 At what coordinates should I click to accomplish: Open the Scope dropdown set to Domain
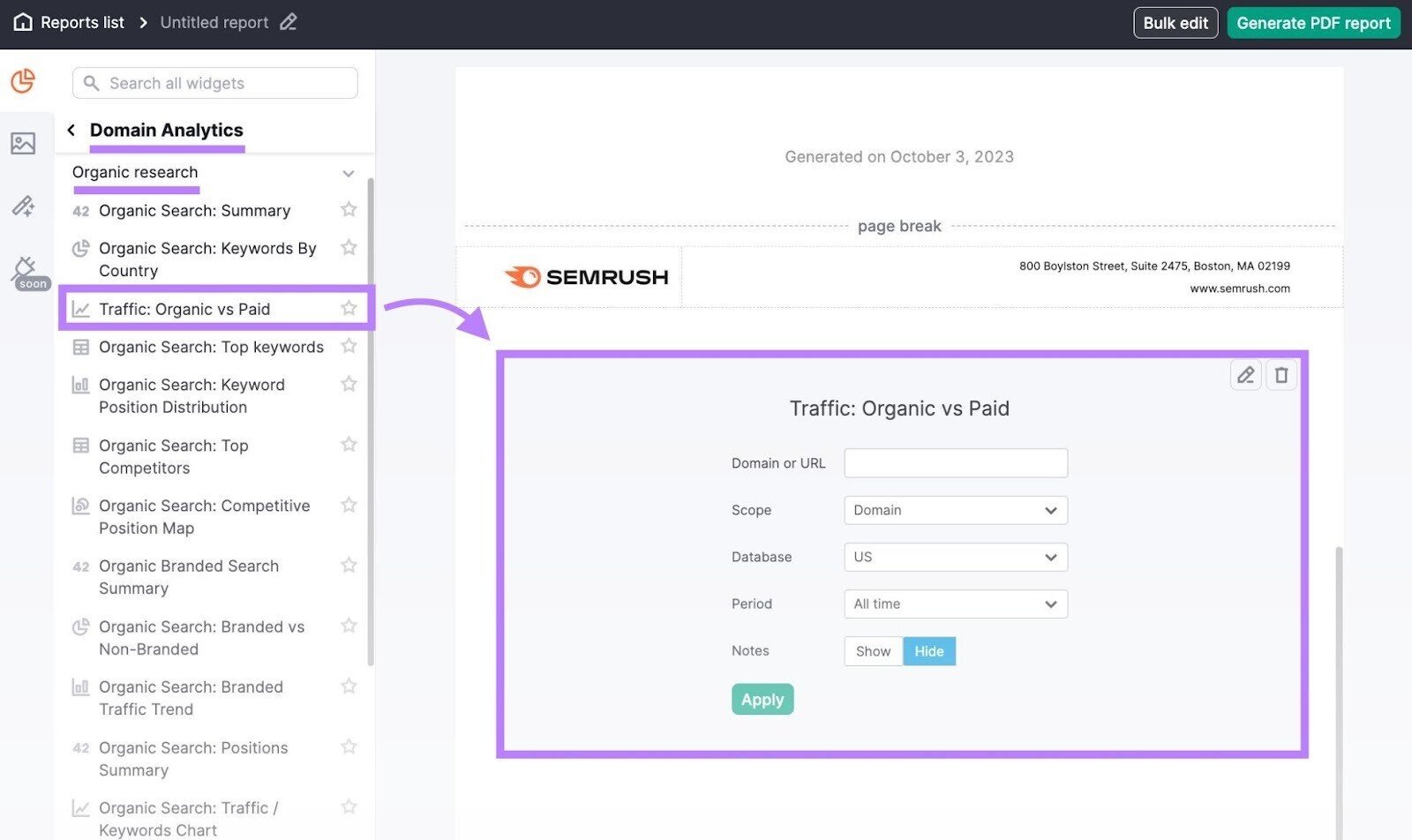click(x=955, y=510)
